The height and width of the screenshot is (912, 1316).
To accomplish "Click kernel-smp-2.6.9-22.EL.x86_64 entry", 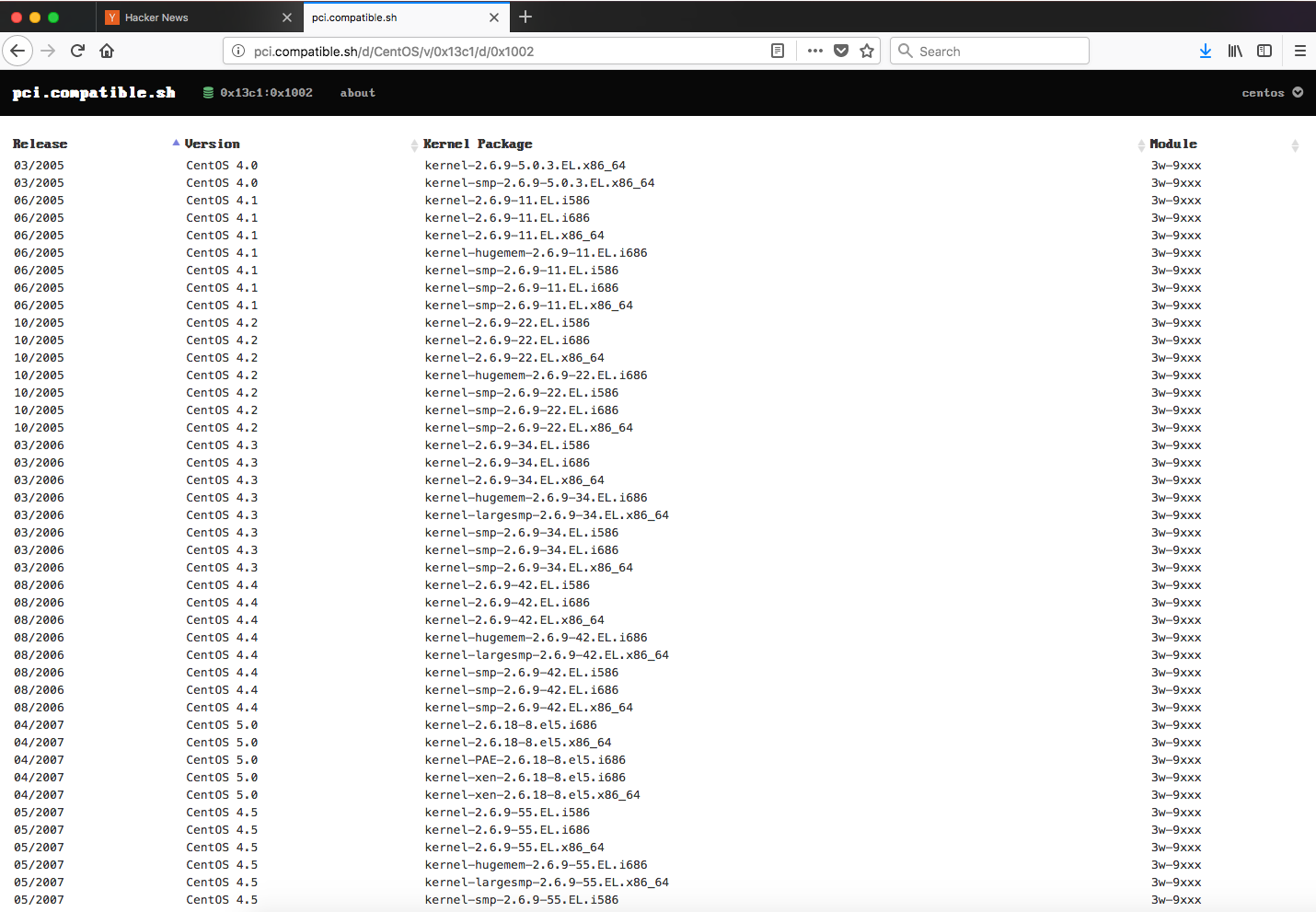I will (x=528, y=428).
